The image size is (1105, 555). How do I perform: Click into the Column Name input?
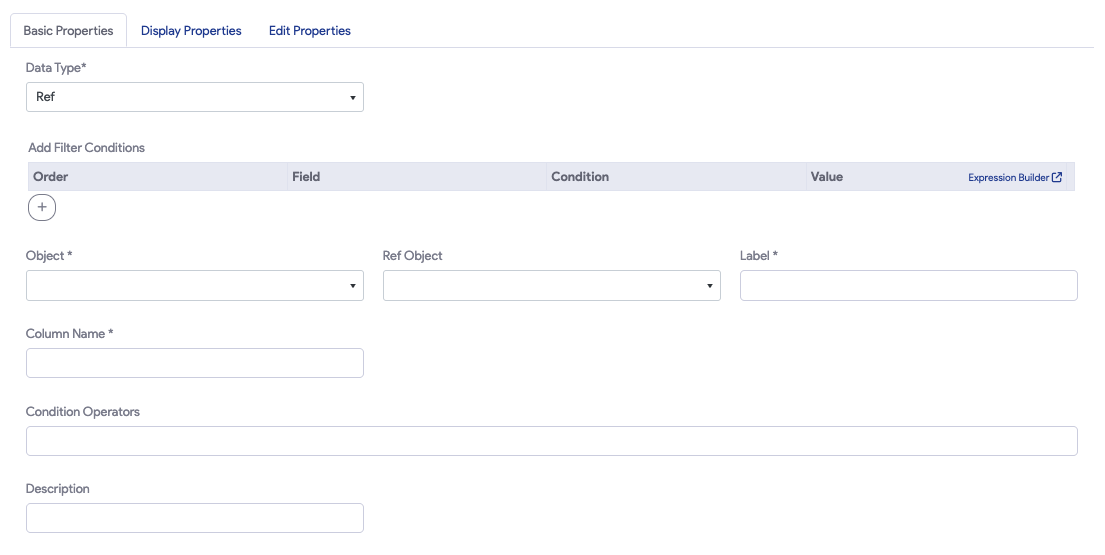pos(194,363)
